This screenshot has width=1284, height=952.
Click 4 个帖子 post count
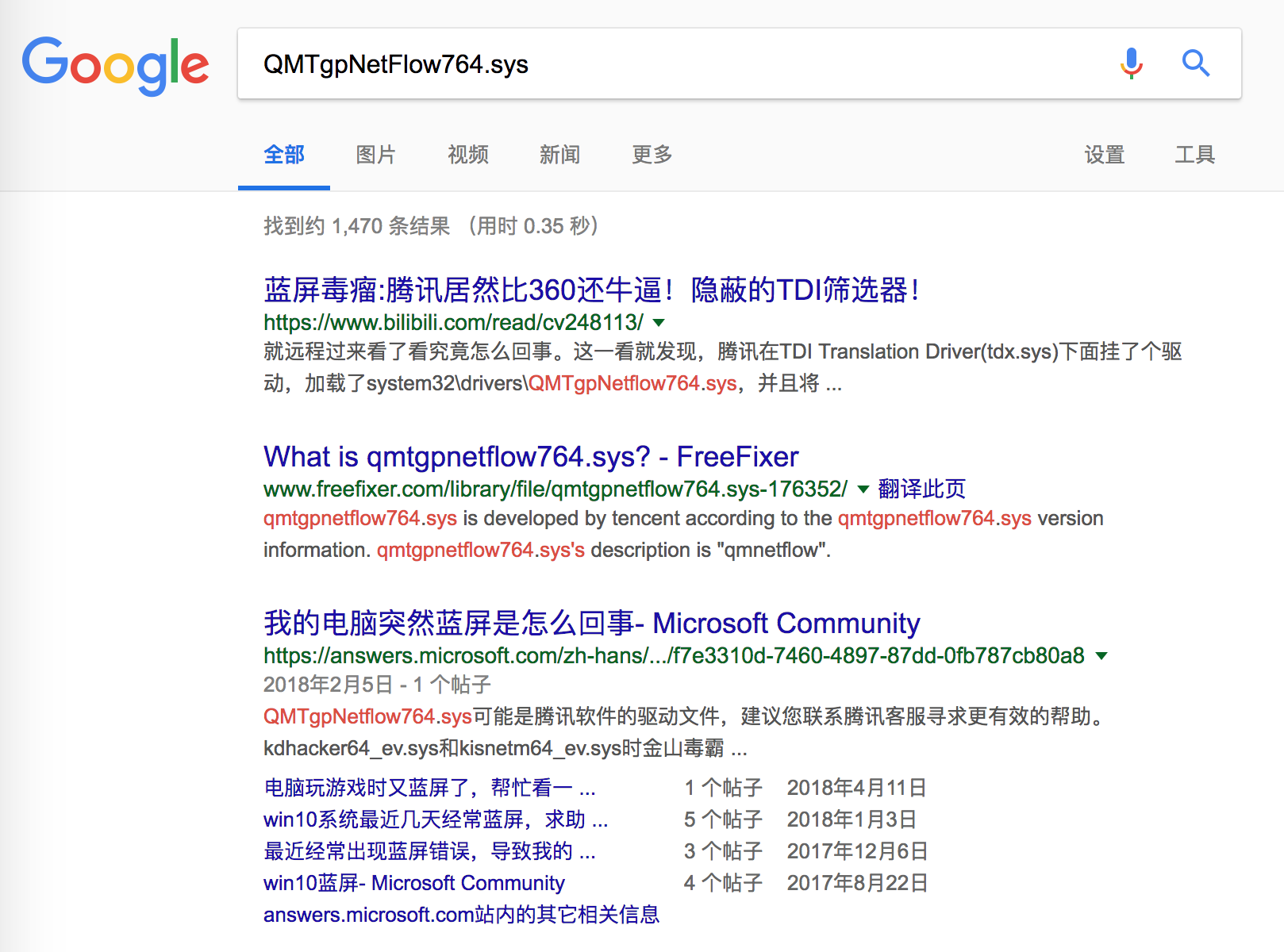[x=724, y=883]
